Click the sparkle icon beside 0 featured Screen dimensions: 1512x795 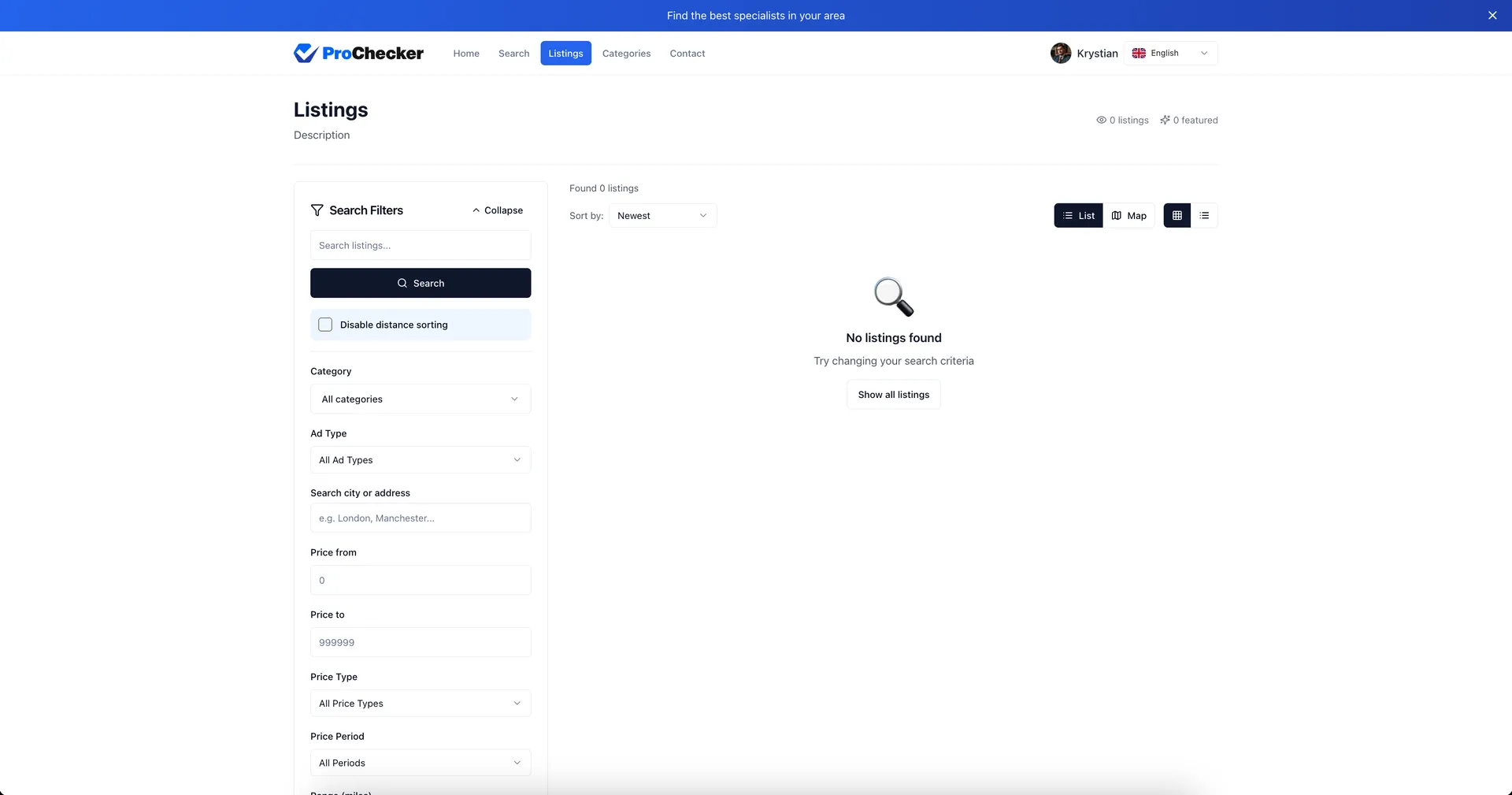point(1165,121)
